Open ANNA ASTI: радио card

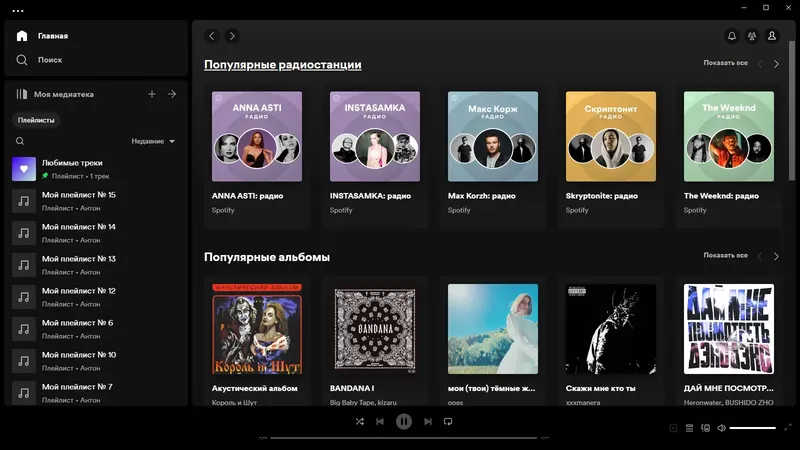257,156
